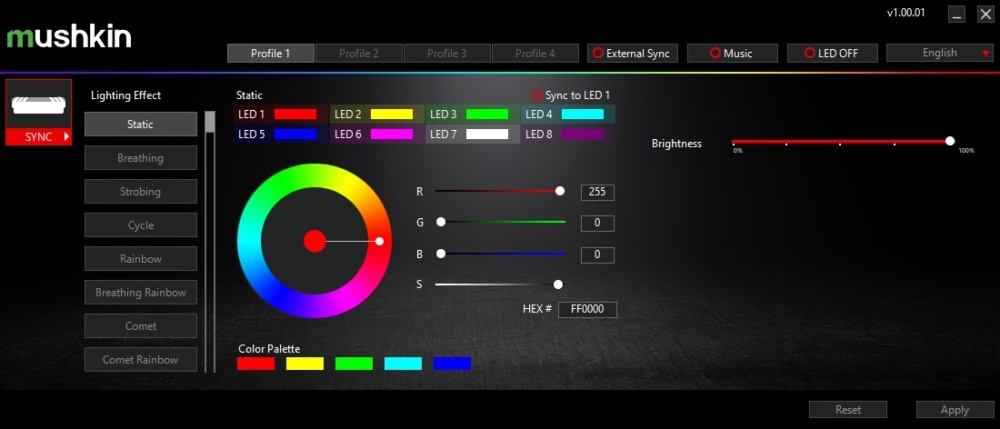Open the English language dropdown
The image size is (1000, 429).
coord(940,53)
